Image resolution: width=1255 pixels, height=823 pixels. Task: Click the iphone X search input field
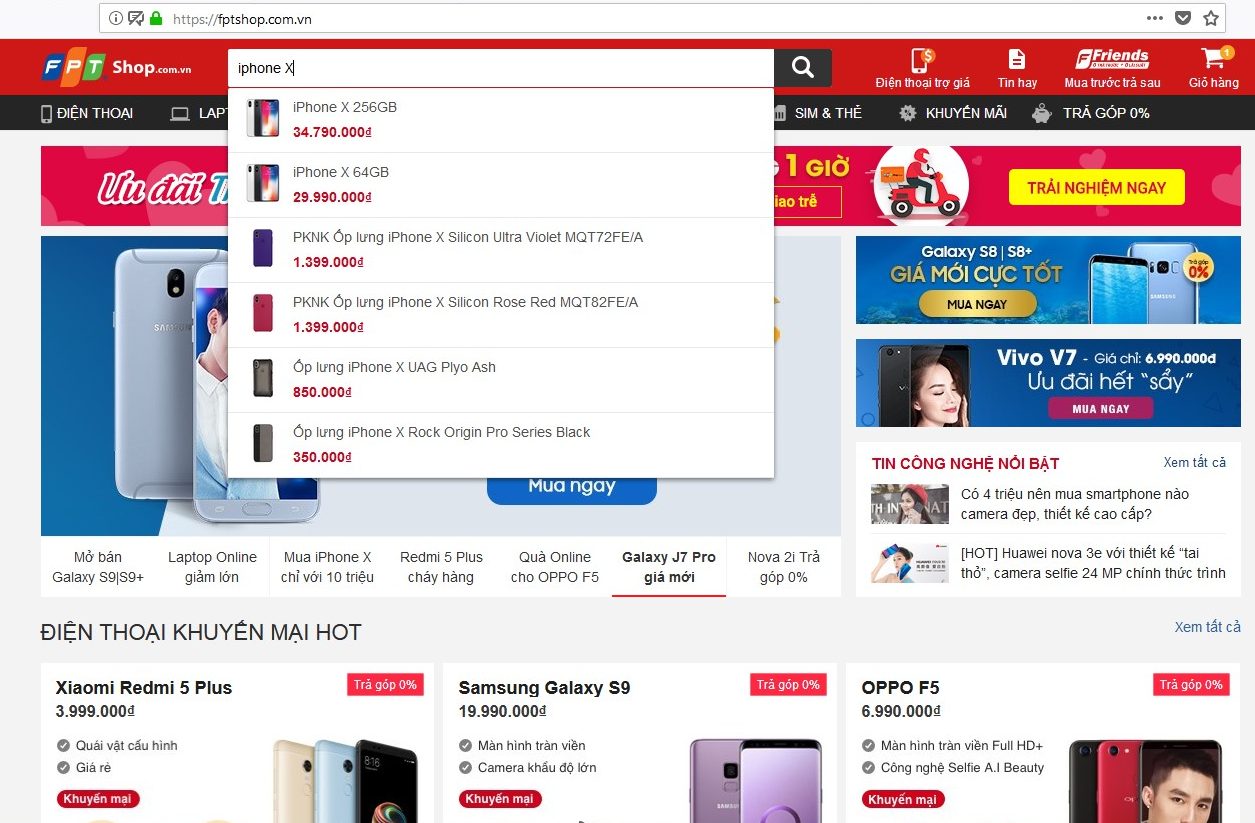pyautogui.click(x=500, y=68)
